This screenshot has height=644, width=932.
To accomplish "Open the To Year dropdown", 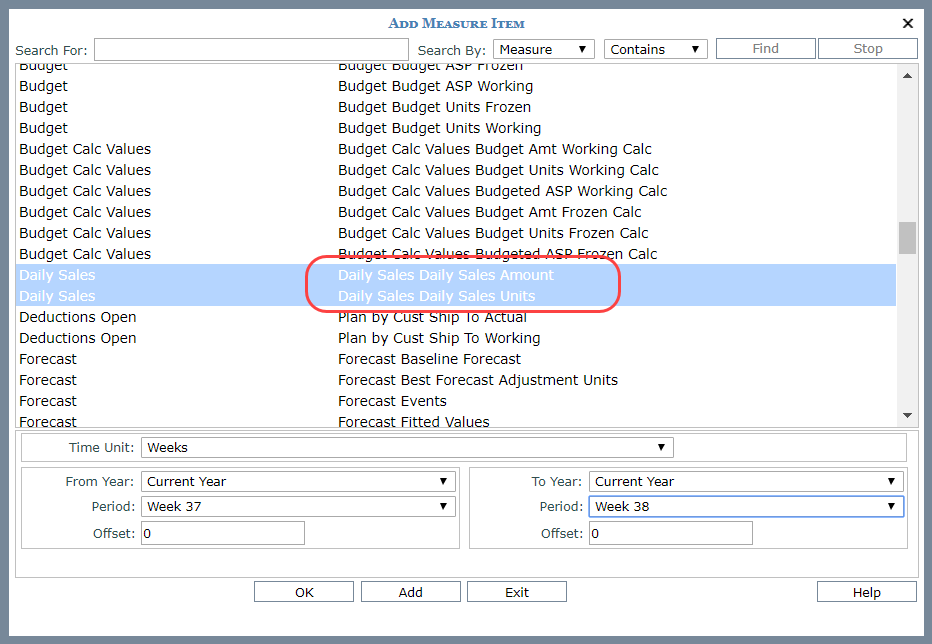I will pyautogui.click(x=746, y=481).
